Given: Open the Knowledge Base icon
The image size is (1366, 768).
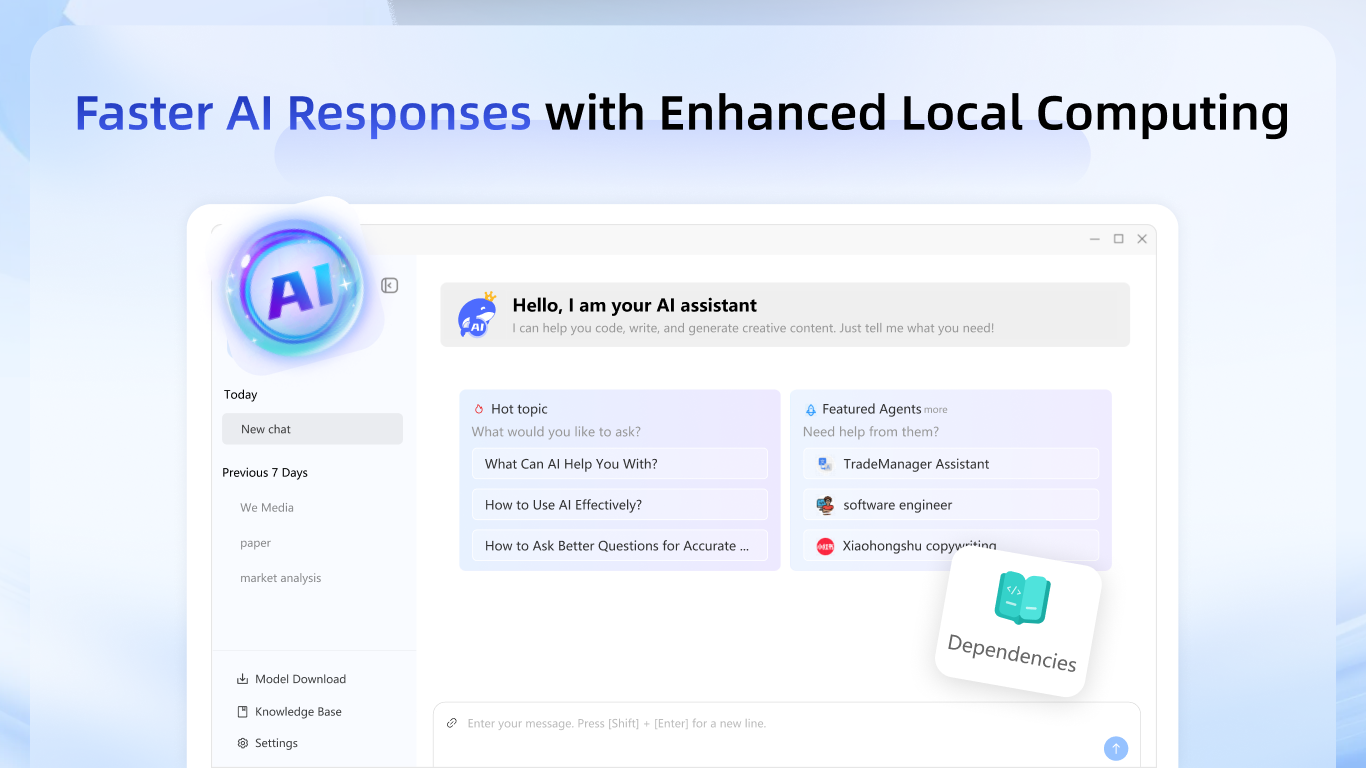Looking at the screenshot, I should coord(241,711).
